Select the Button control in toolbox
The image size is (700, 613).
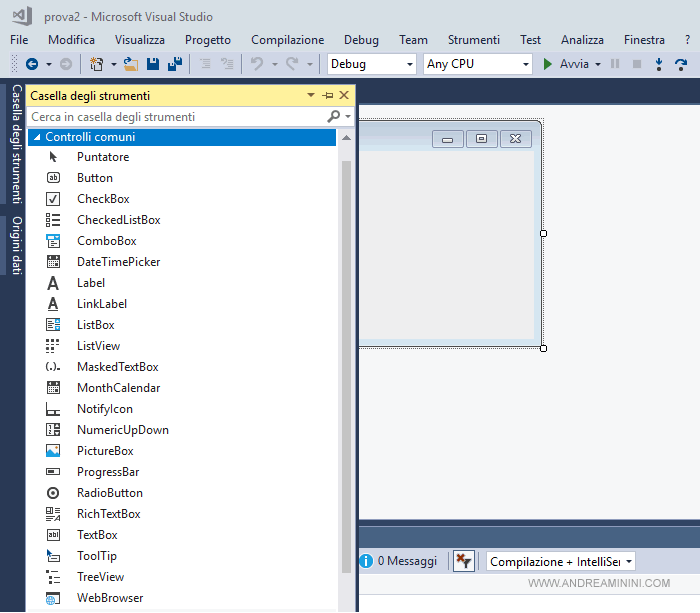(x=95, y=178)
